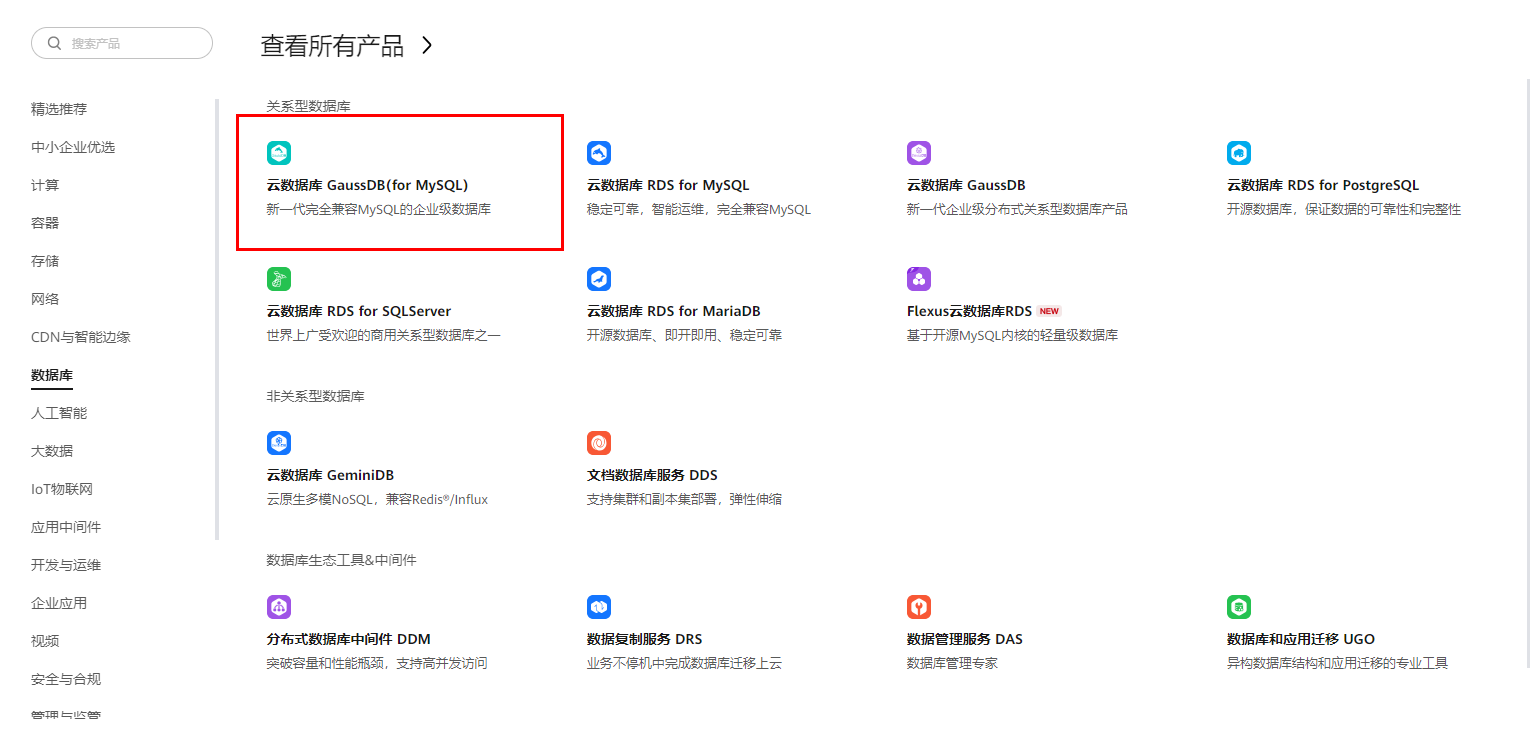Click the 云原生多模NoSQL，兼容Redis®/Influx description

click(x=377, y=500)
